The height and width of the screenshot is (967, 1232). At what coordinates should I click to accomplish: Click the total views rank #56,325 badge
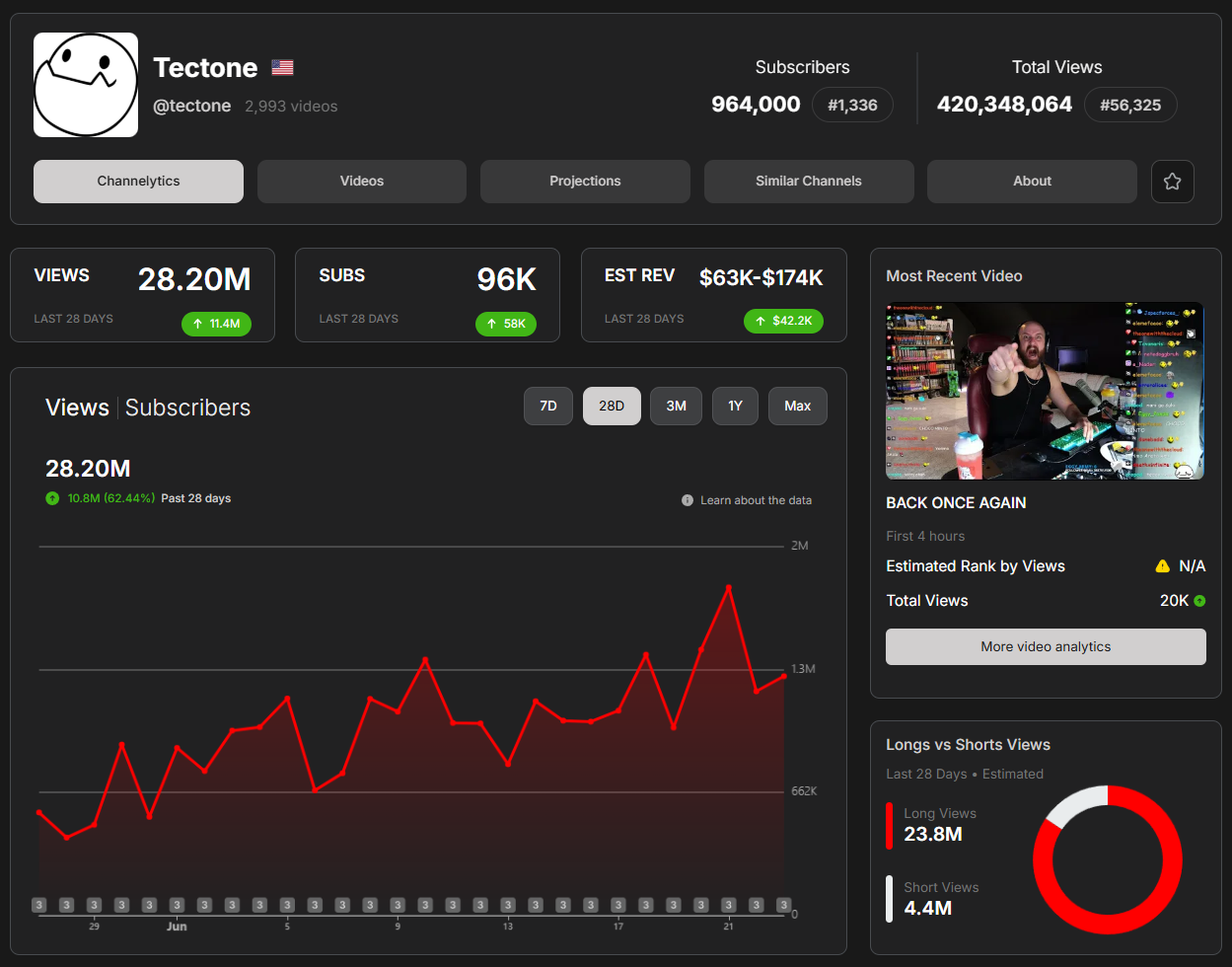pyautogui.click(x=1130, y=105)
